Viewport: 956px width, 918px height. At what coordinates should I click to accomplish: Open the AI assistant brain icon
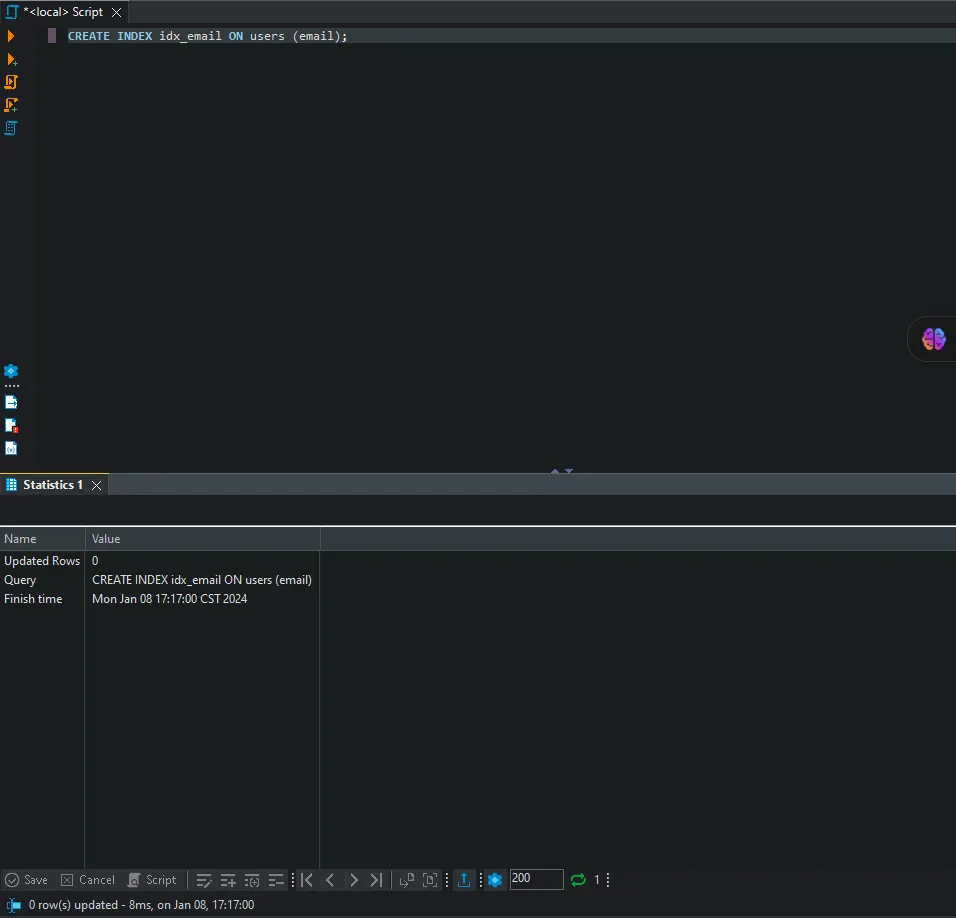coord(933,340)
